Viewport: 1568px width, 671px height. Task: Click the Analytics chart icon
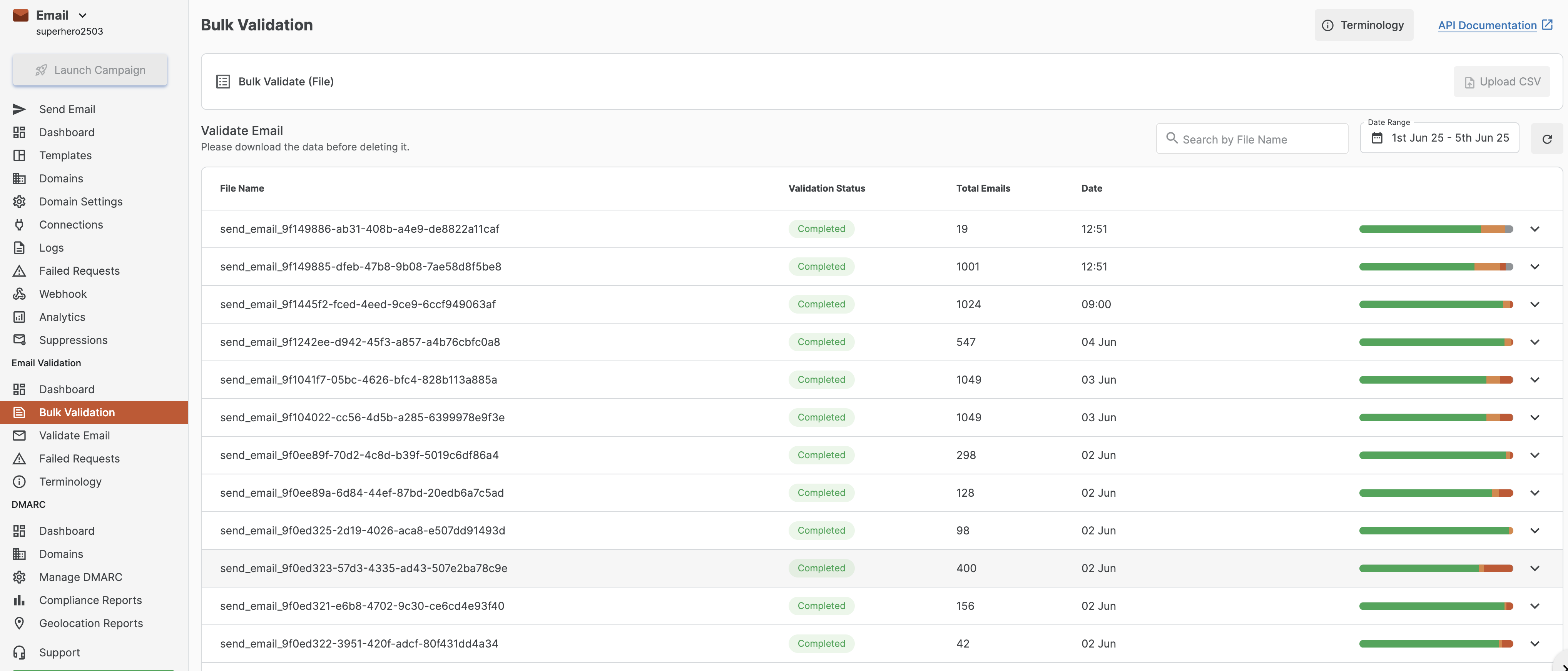point(20,317)
